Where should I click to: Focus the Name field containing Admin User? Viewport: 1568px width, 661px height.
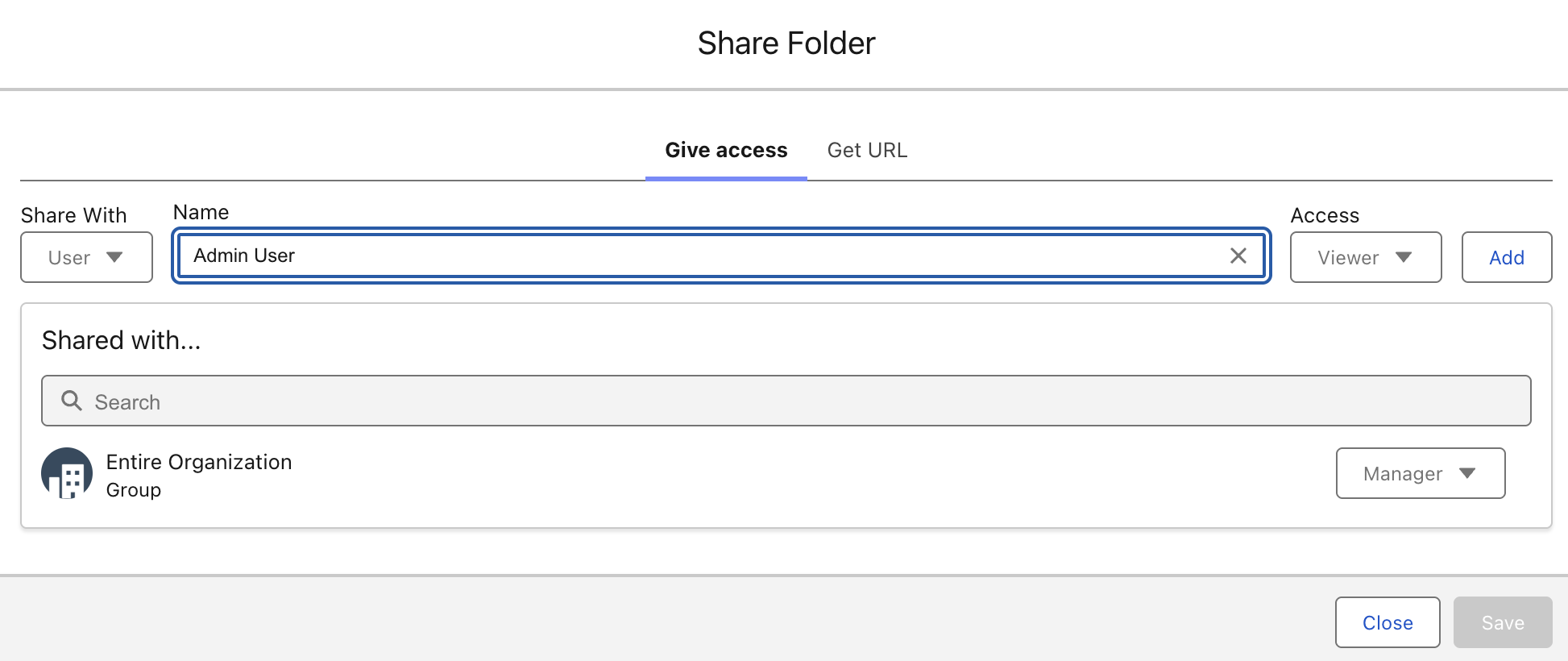tap(721, 256)
